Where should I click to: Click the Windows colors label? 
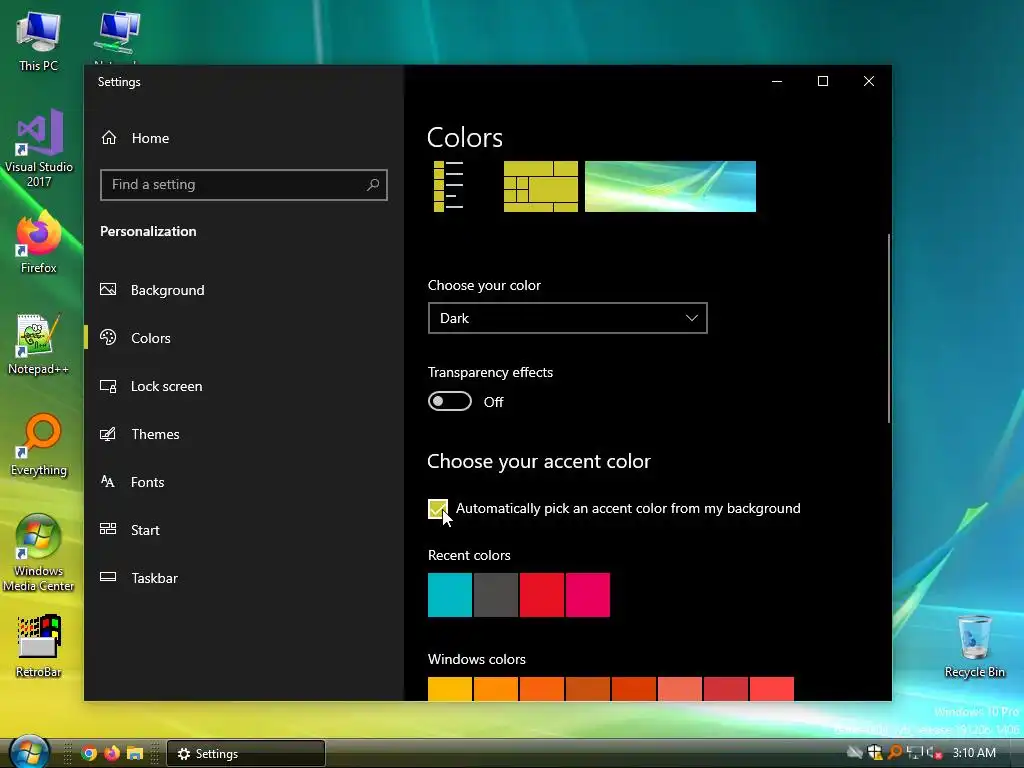coord(477,659)
